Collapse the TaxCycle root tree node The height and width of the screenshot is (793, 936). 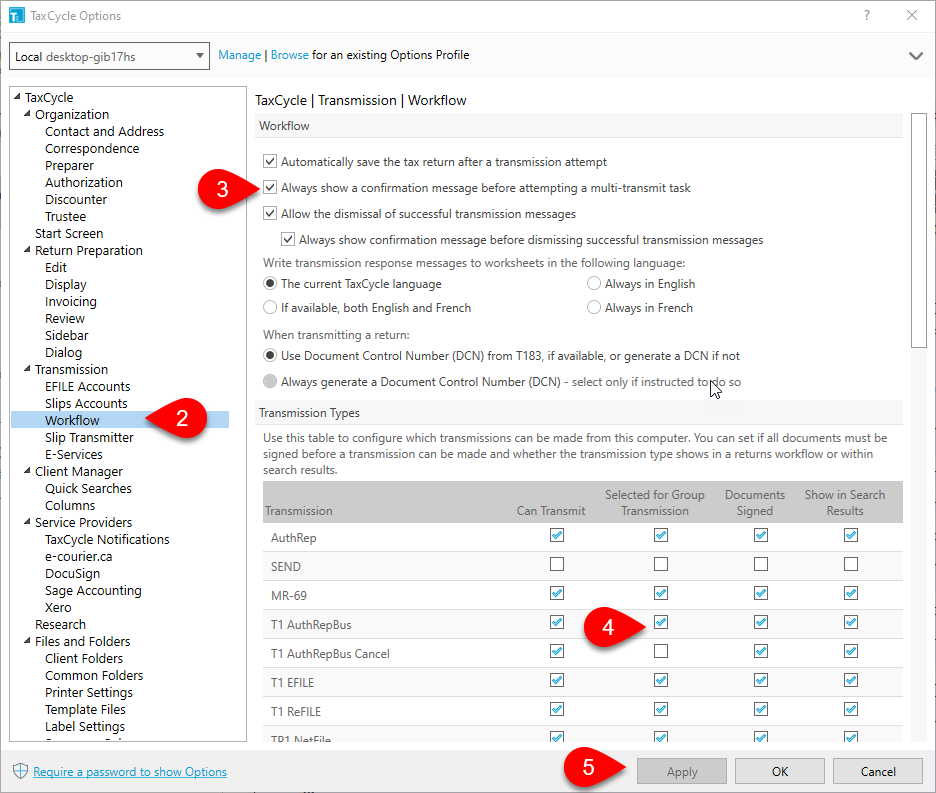coord(17,96)
